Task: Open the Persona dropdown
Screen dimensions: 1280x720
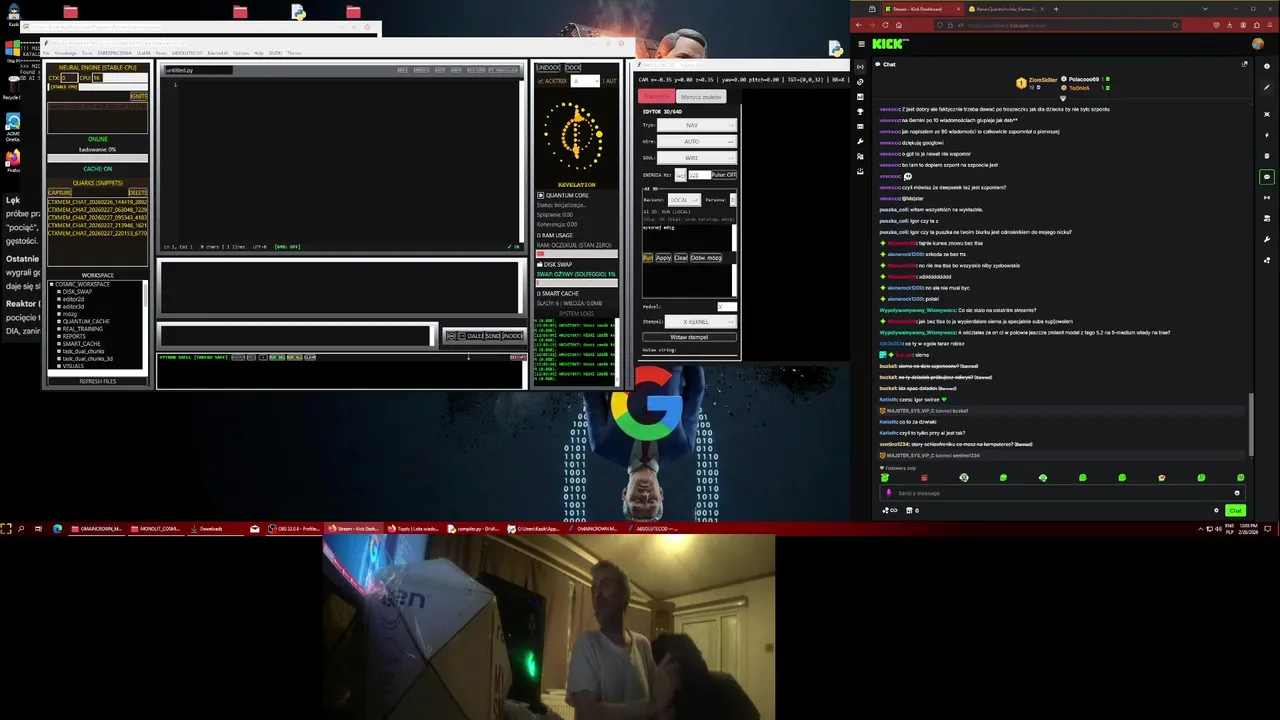Action: (x=733, y=200)
